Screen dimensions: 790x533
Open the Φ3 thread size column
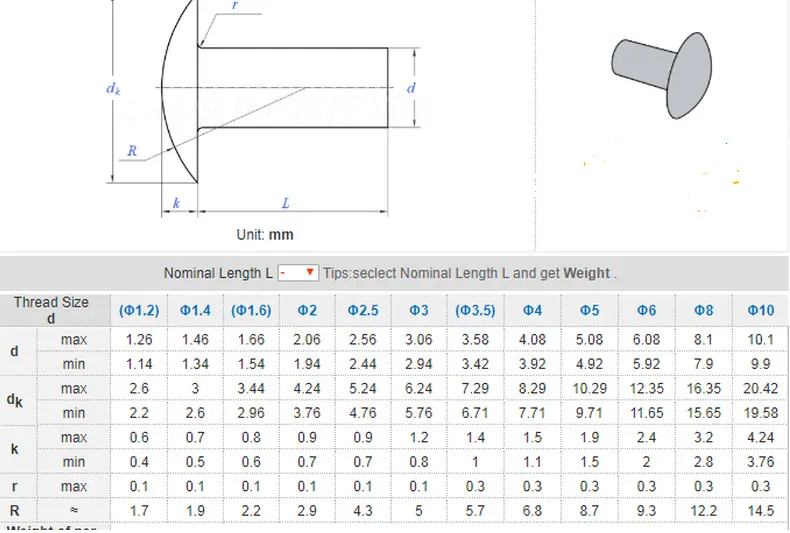(x=419, y=310)
